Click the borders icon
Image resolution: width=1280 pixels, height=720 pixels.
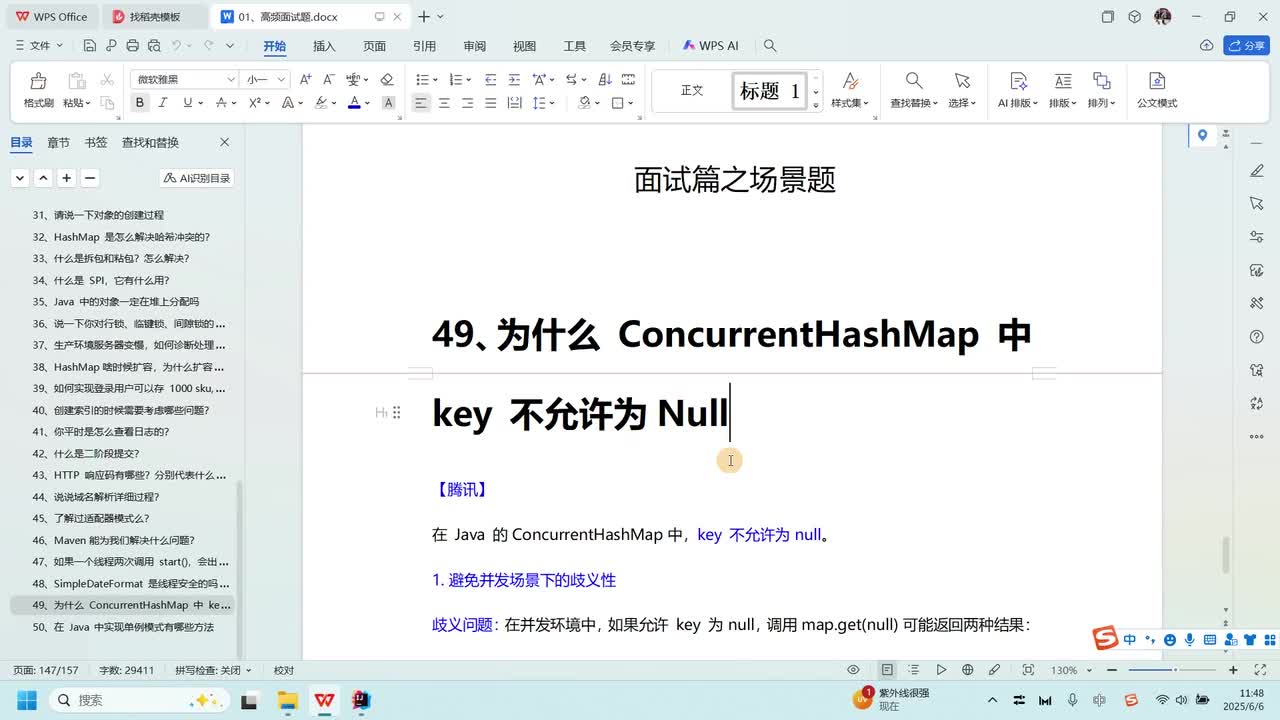click(x=617, y=103)
